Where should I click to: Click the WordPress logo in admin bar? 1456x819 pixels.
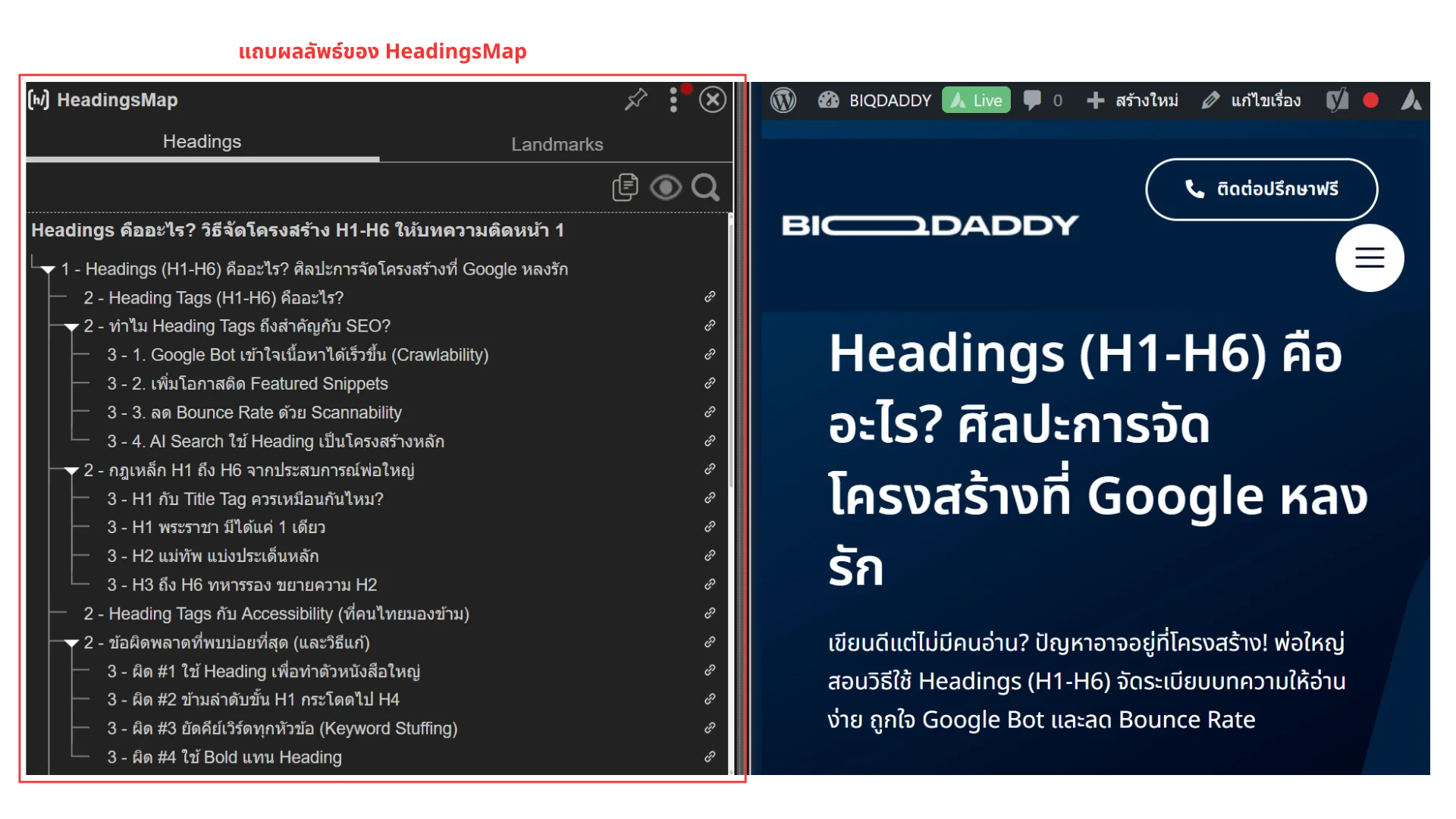tap(783, 100)
